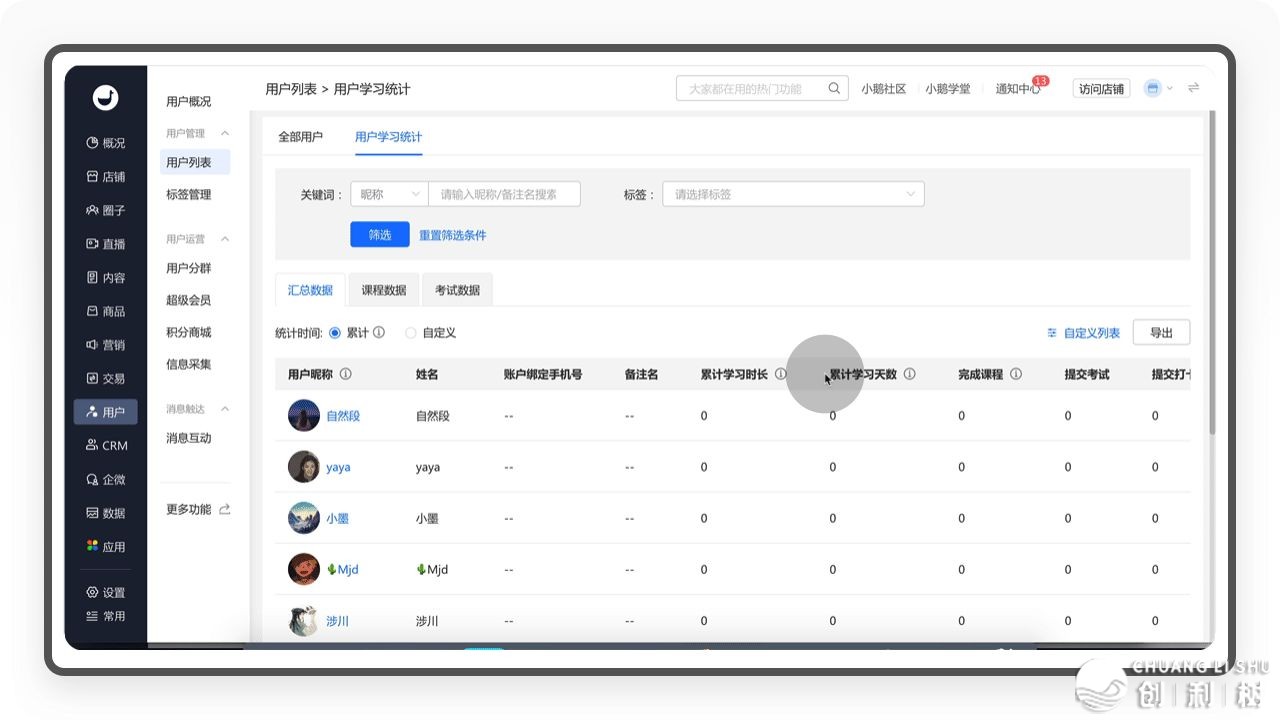
Task: Click the search magnifier icon in top bar
Action: pos(834,89)
